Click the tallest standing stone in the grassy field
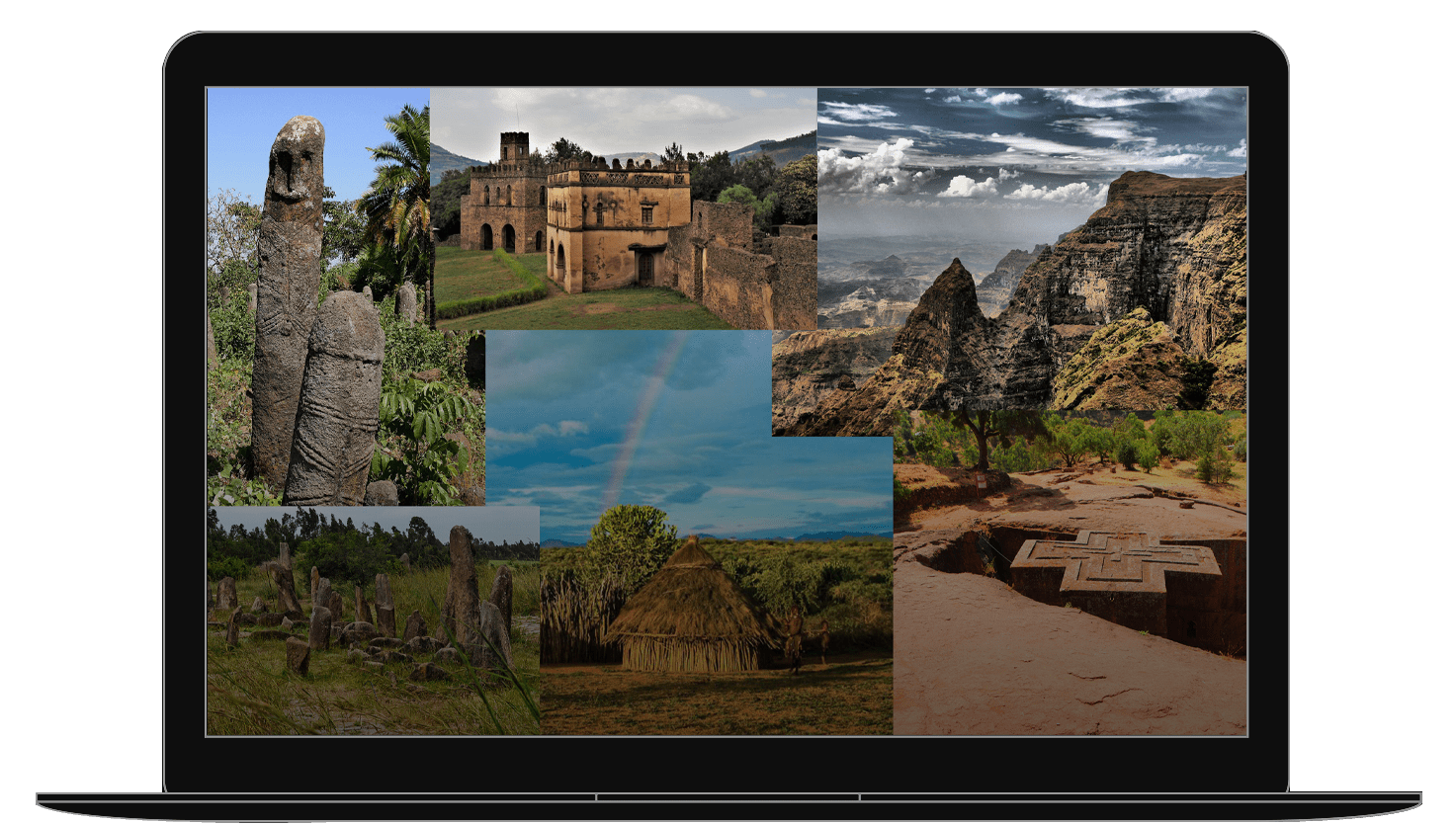Viewport: 1456px width, 824px height. 461,583
